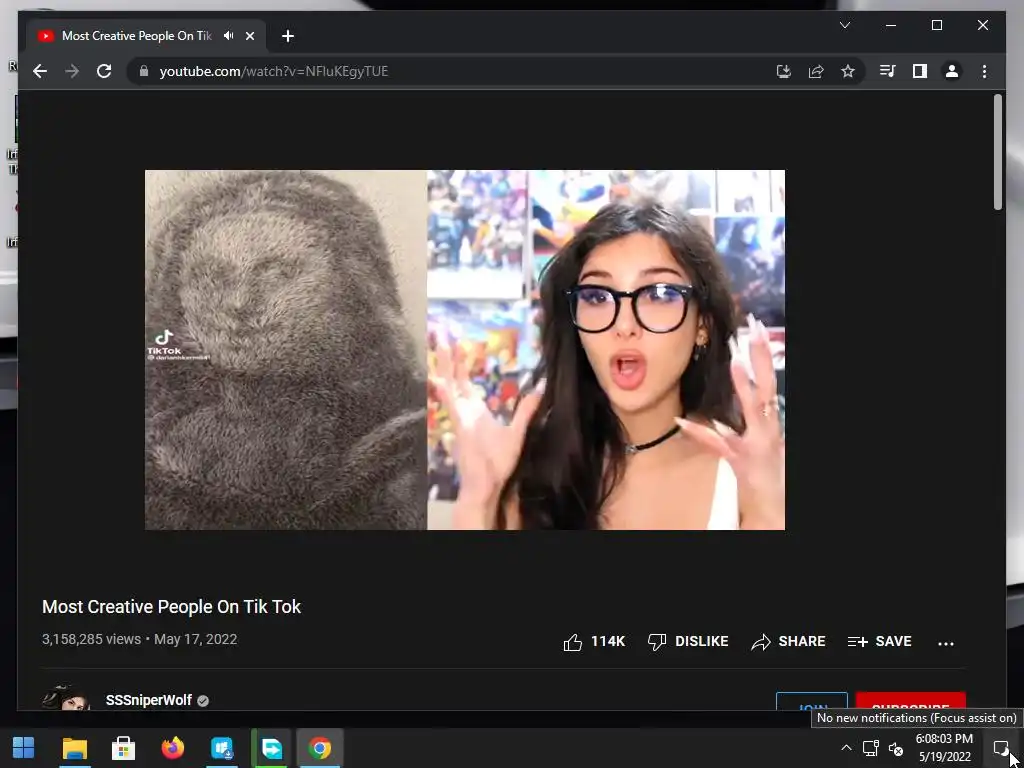The image size is (1024, 768).
Task: Click SHARE below the video
Action: (x=788, y=642)
